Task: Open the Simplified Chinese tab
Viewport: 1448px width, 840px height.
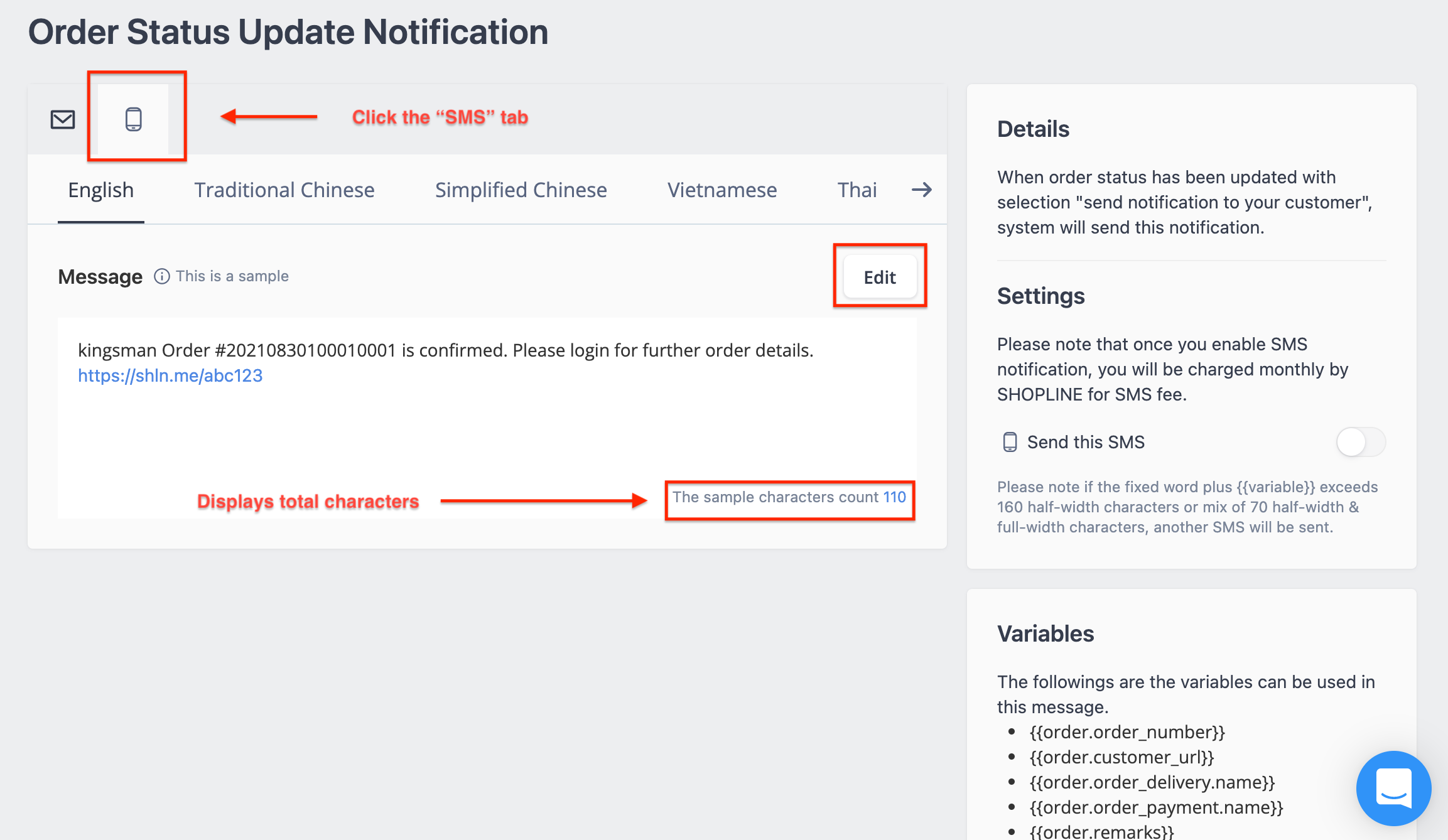Action: click(x=521, y=189)
